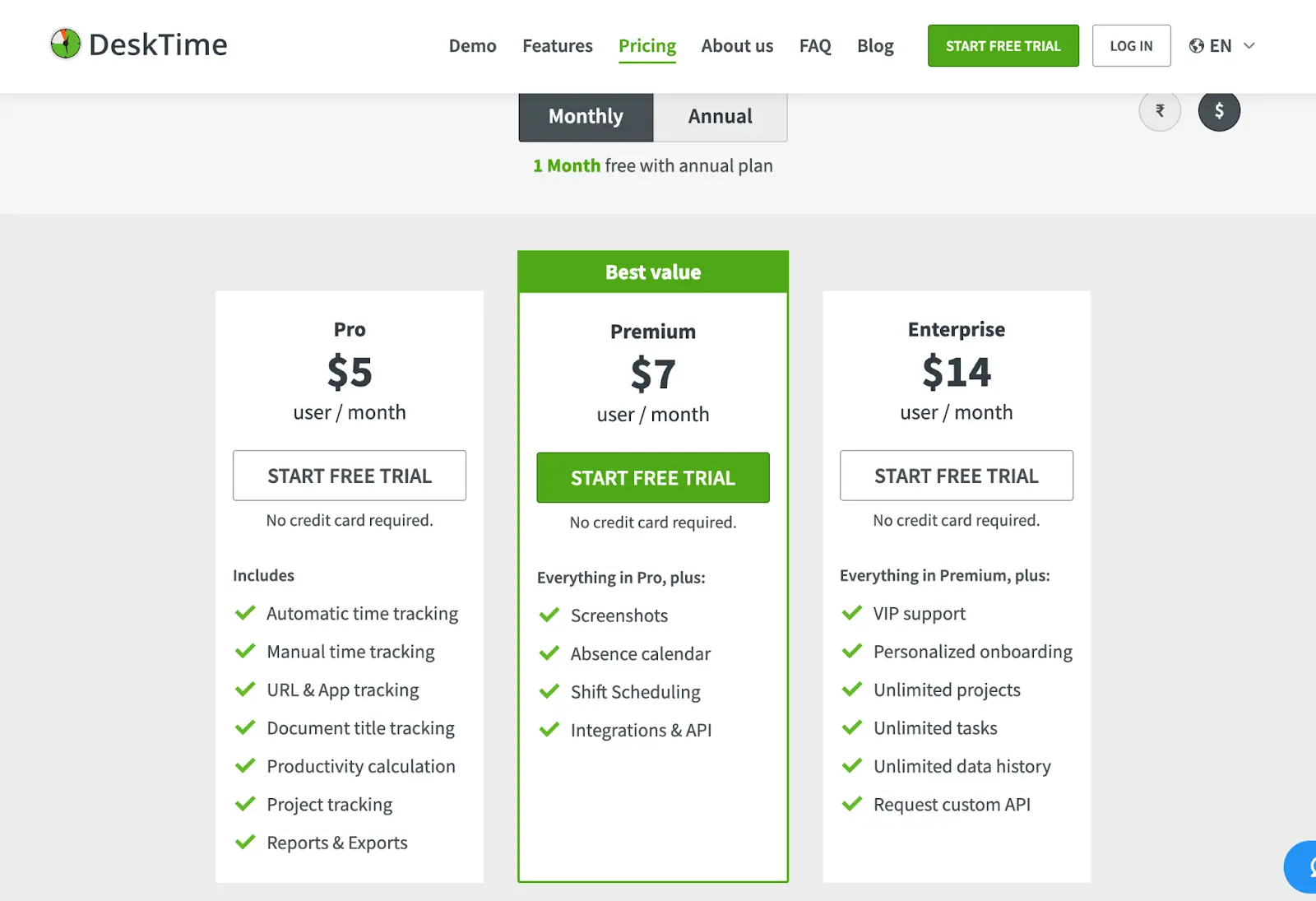The width and height of the screenshot is (1316, 901).
Task: Click 'No credit card required.' under Pro
Action: coord(350,520)
